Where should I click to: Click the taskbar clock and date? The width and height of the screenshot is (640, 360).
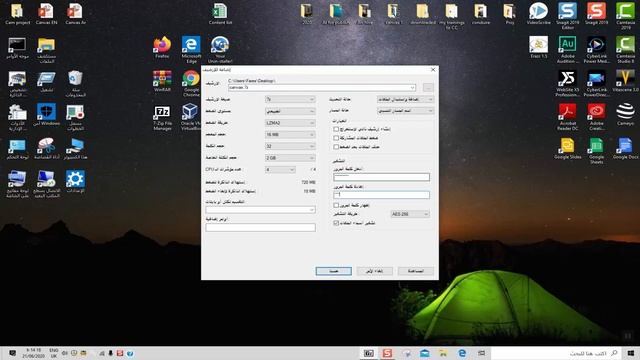coord(33,353)
